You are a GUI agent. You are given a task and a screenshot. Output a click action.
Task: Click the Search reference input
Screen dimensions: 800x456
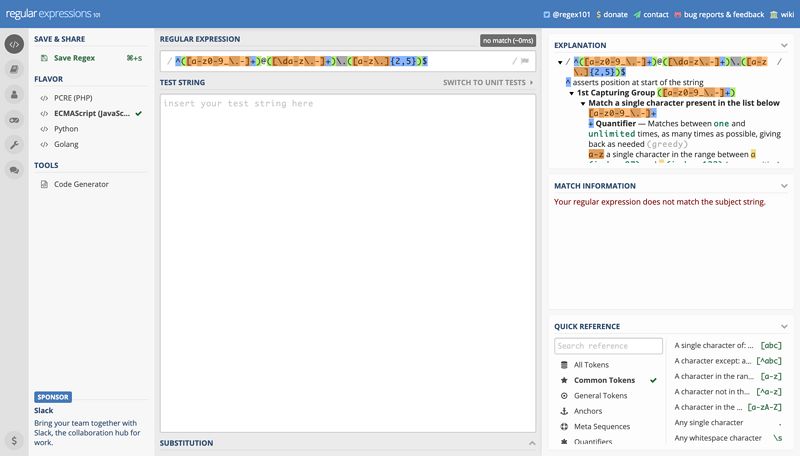tap(608, 346)
